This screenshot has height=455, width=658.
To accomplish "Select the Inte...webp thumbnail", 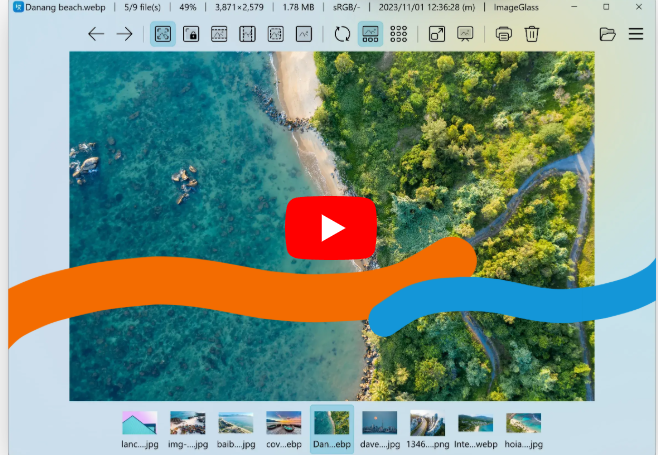I will click(475, 429).
